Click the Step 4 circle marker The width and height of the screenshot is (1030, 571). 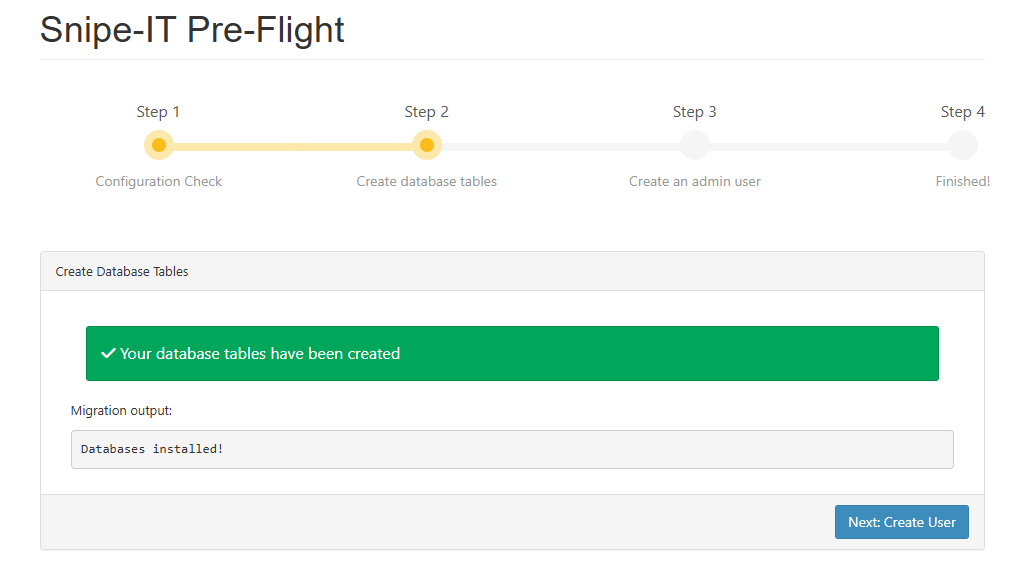click(962, 145)
